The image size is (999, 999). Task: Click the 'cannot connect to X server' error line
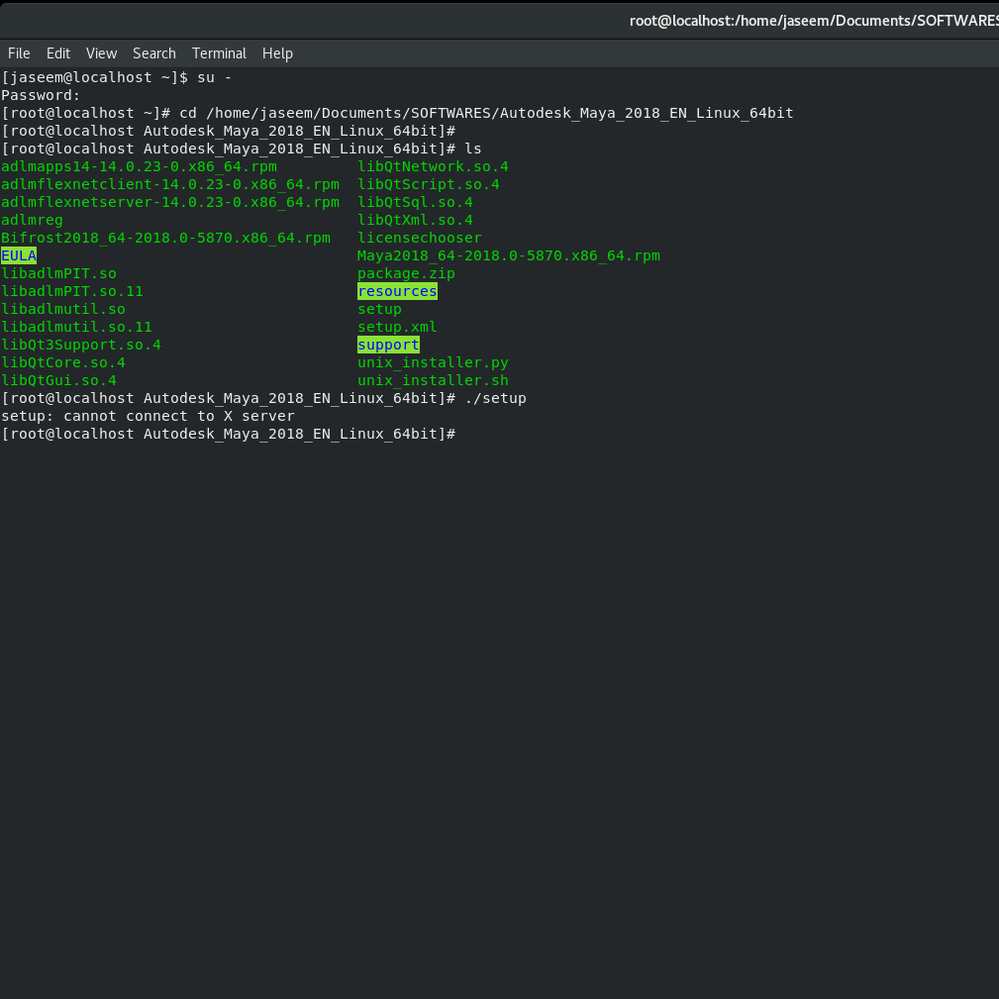(148, 416)
